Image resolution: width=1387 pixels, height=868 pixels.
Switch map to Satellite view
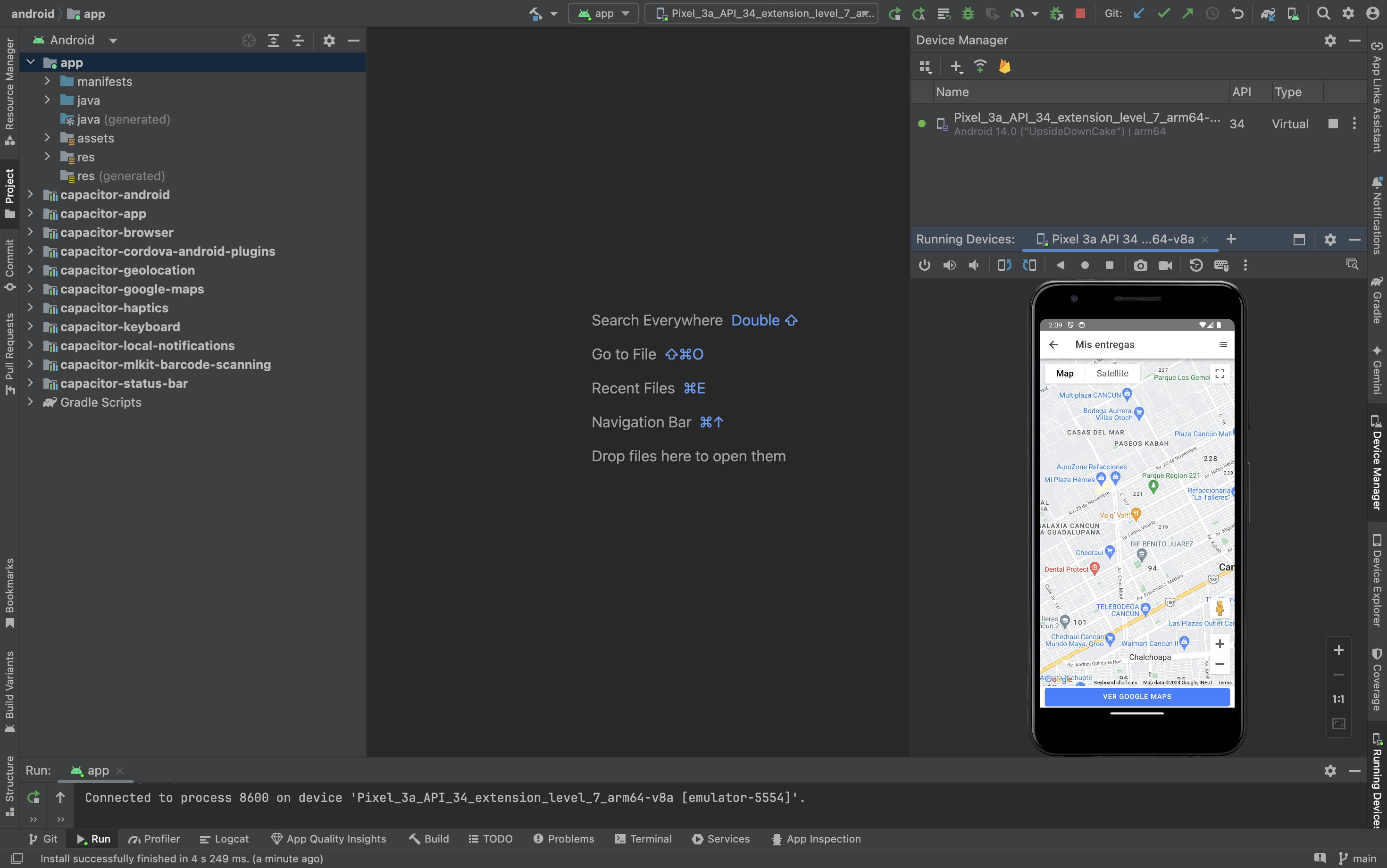(1112, 373)
